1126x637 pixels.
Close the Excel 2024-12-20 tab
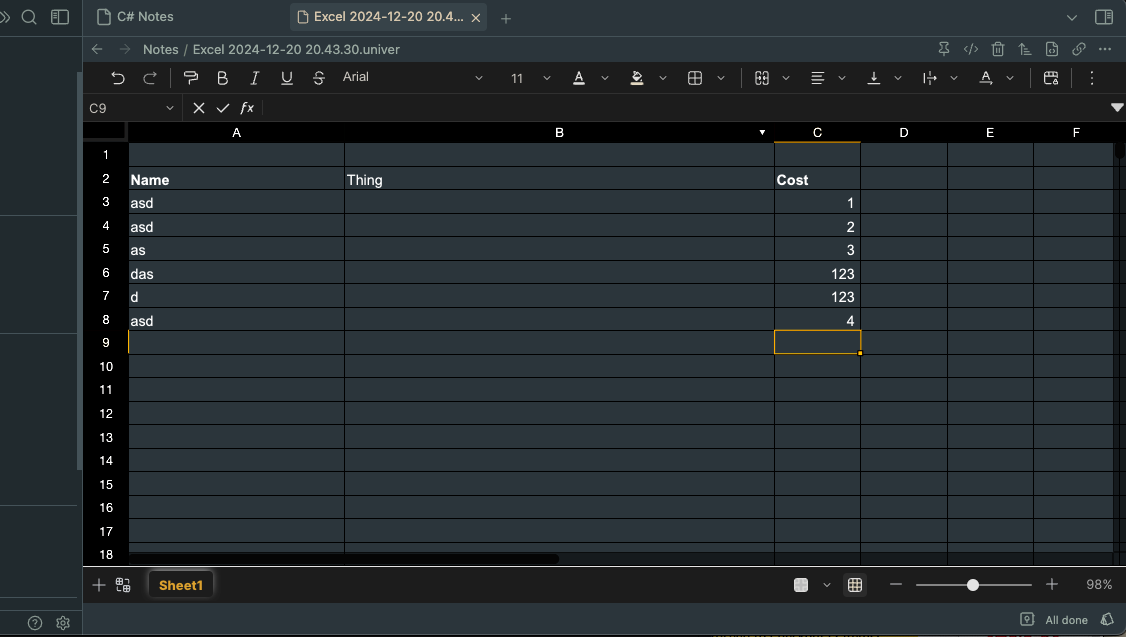[475, 18]
